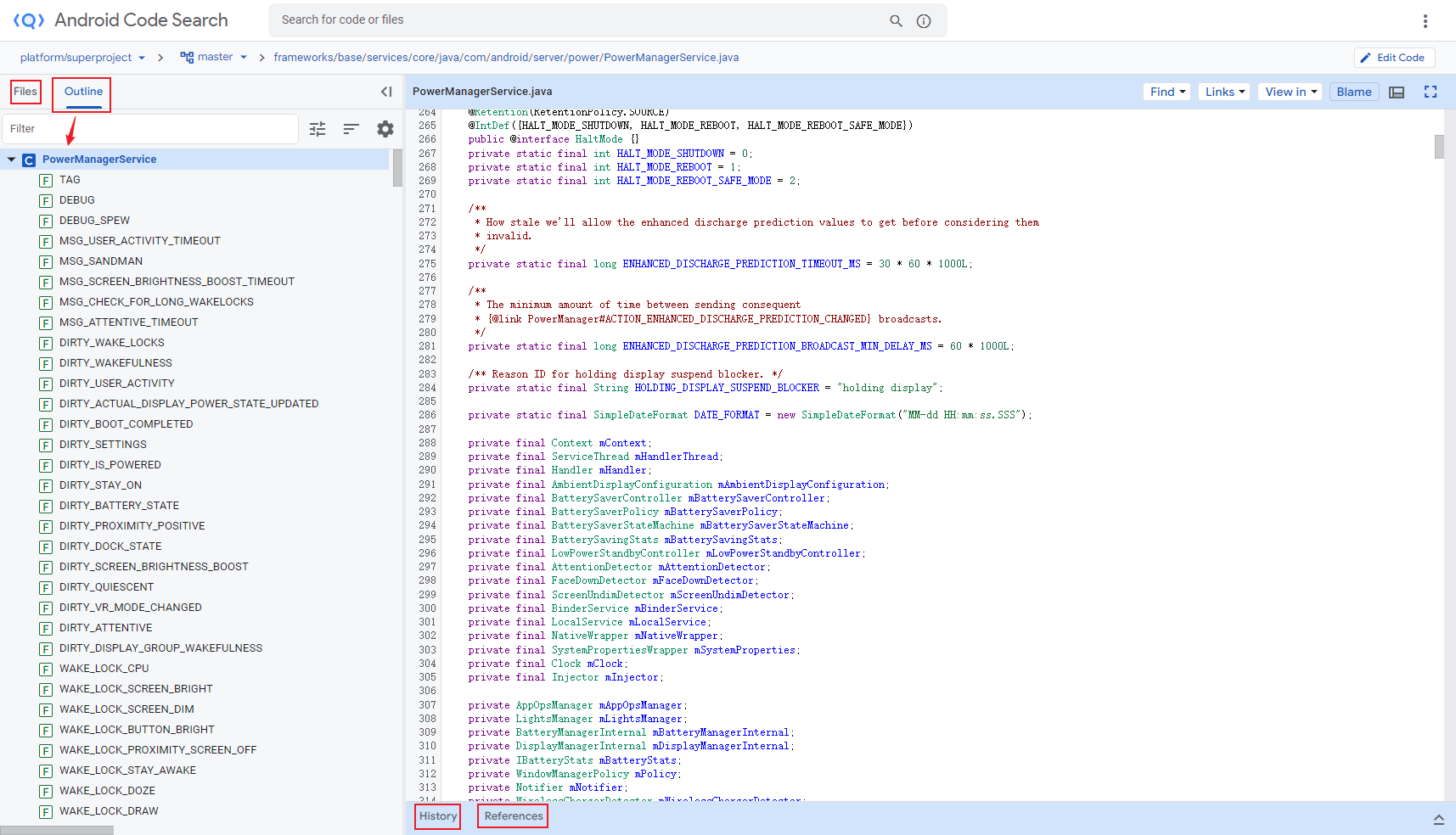Select DIRTY_PROXIMITY_POSITIVE in outline
The height and width of the screenshot is (835, 1456).
point(132,526)
